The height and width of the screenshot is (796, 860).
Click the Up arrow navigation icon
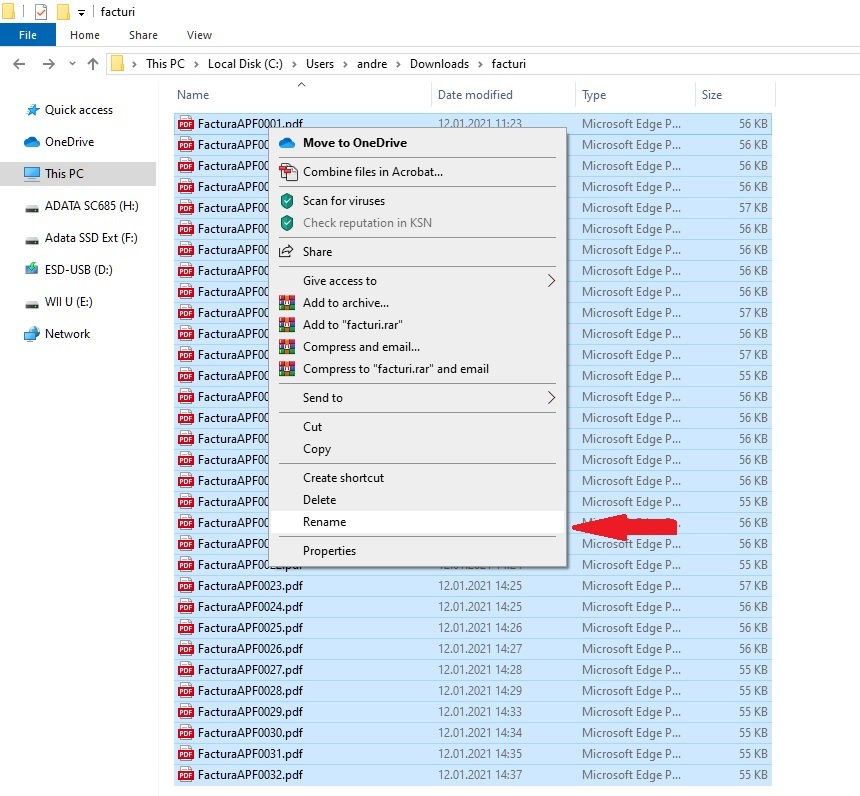tap(93, 64)
